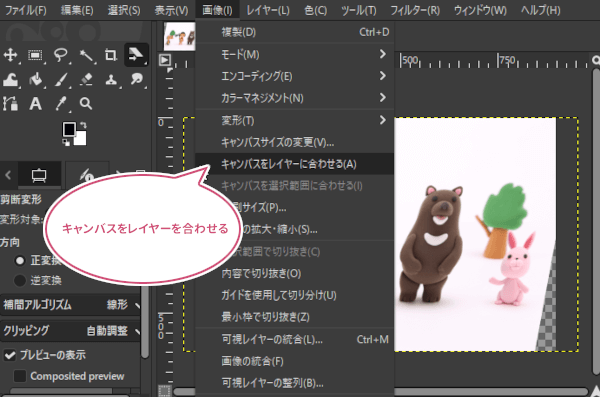
Task: Select the Shear transform tool
Action: point(136,55)
